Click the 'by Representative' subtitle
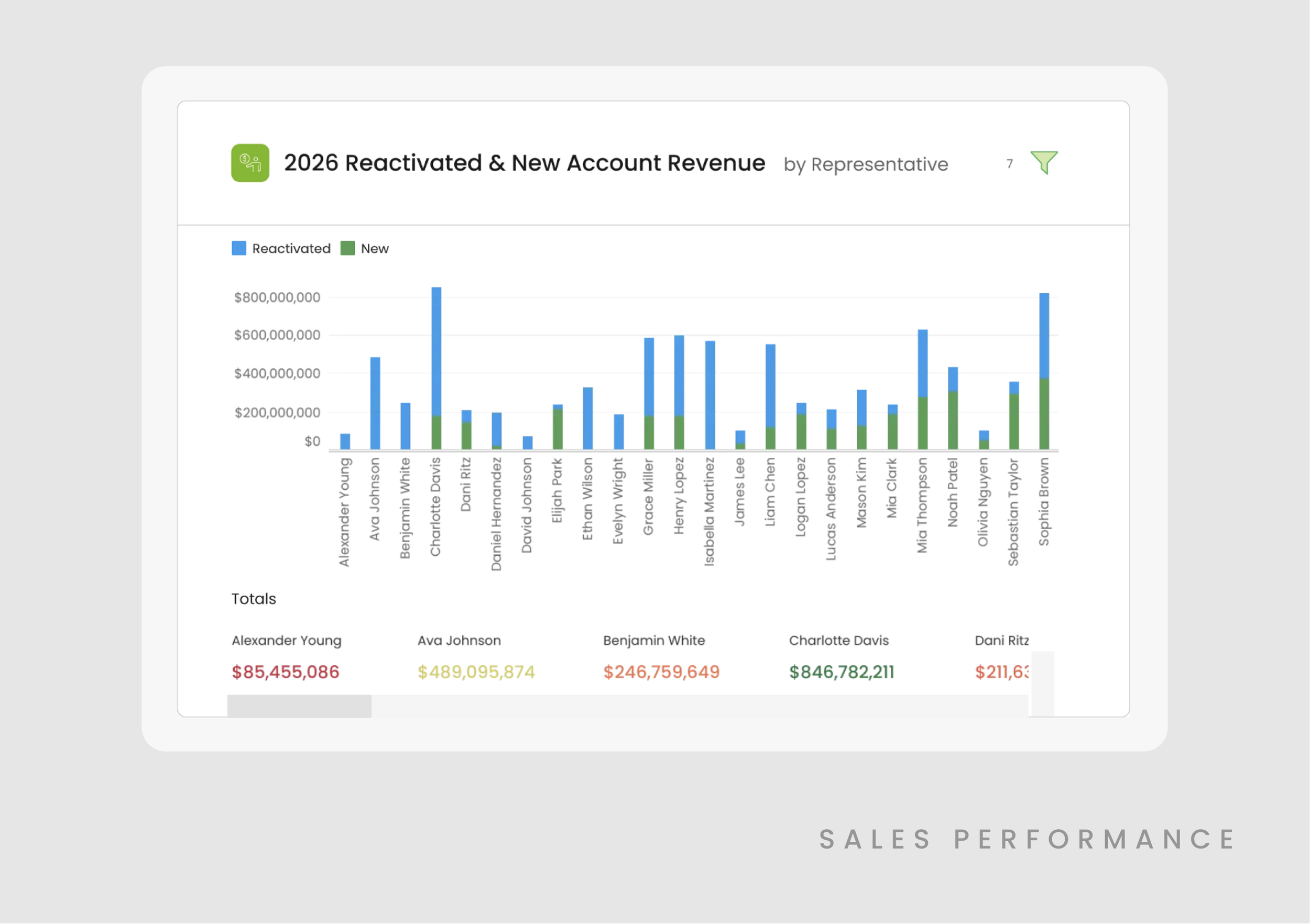1310x924 pixels. [866, 164]
